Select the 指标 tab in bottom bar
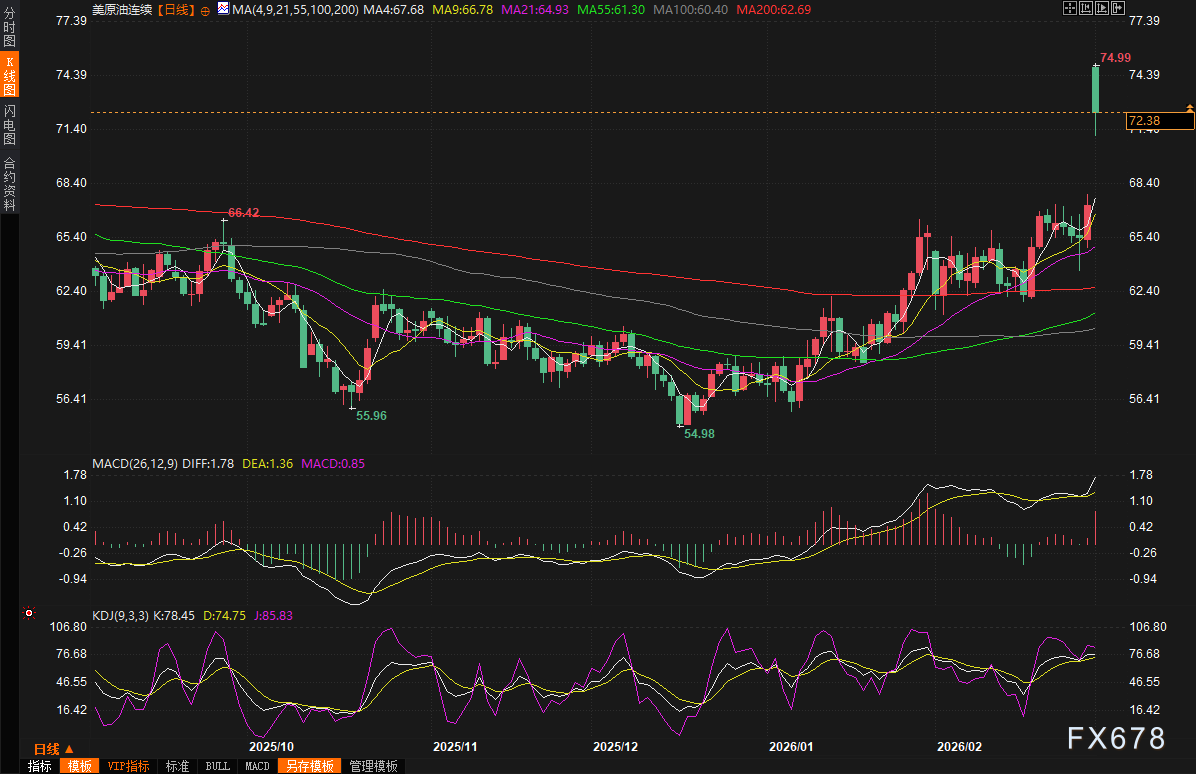This screenshot has height=774, width=1196. 40,766
